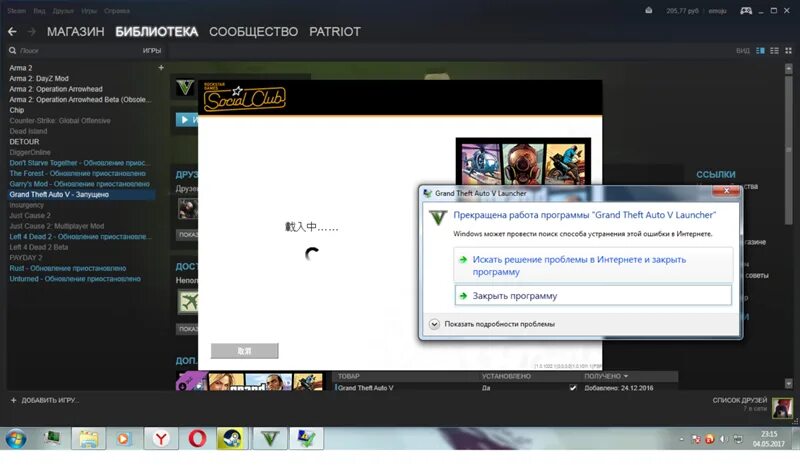Click the green arrow beside search online option
This screenshot has height=465, width=800.
coord(463,260)
